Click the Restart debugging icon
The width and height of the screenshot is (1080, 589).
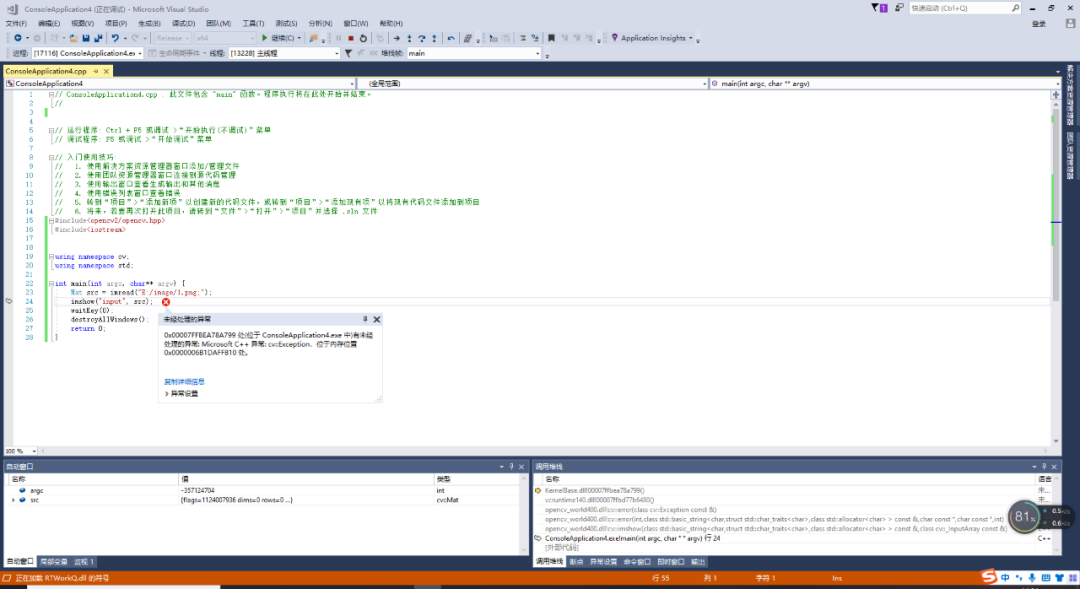[x=363, y=38]
